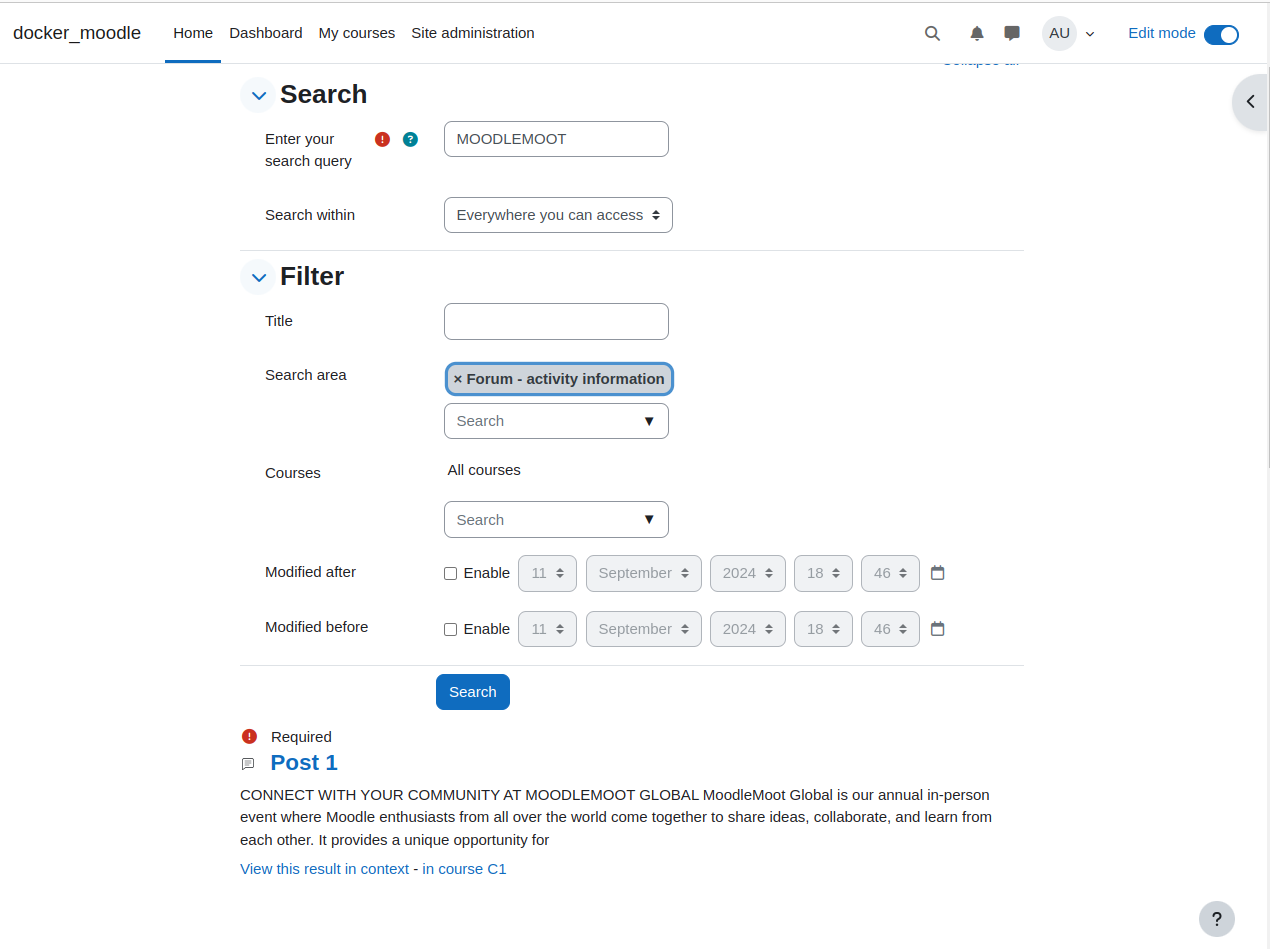The image size is (1270, 949).
Task: Click the Courses search input
Action: coord(556,519)
